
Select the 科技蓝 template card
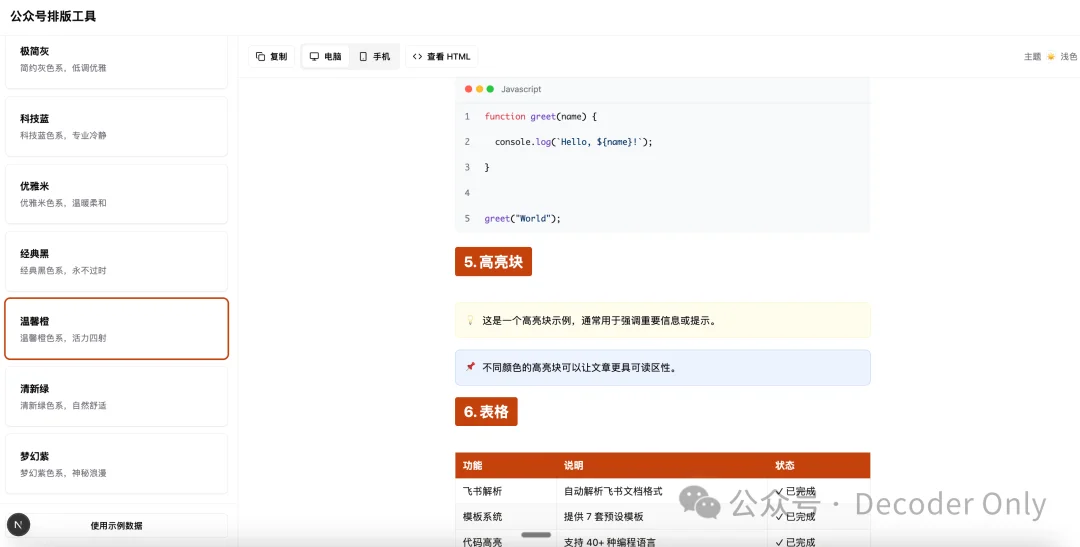116,126
